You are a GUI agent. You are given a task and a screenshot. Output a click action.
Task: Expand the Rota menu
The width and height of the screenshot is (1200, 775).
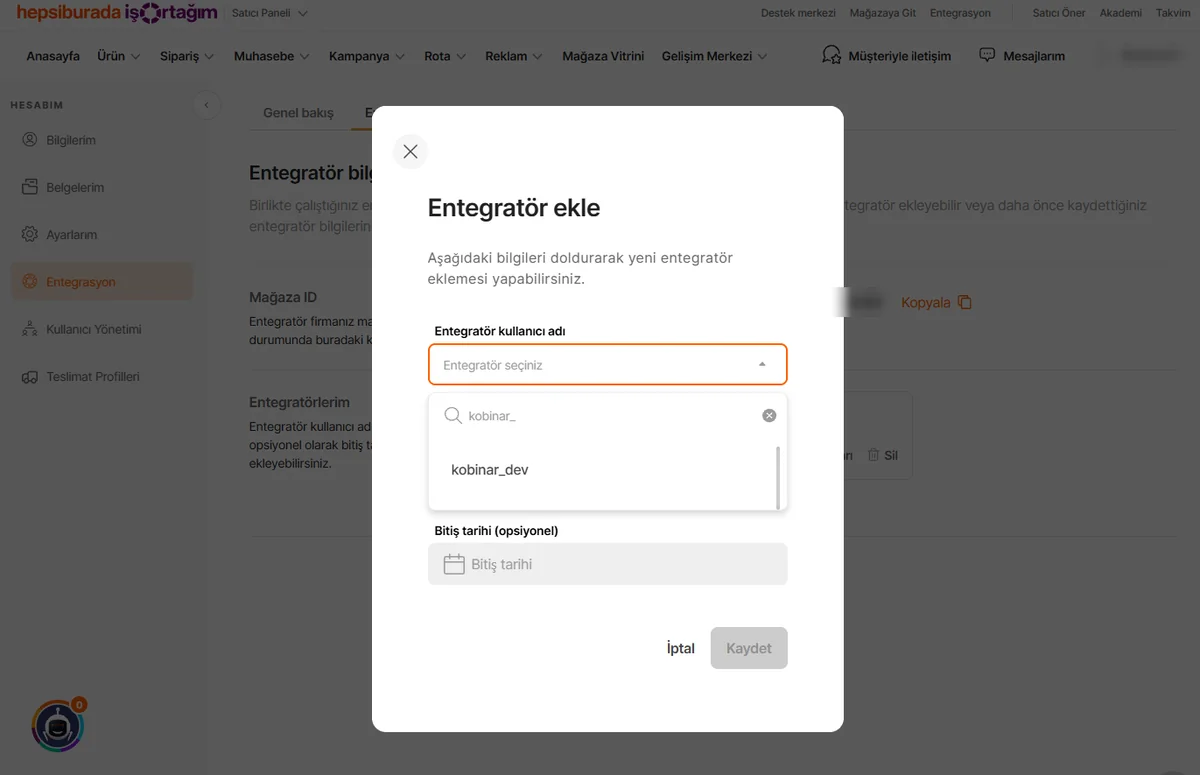[x=445, y=56]
